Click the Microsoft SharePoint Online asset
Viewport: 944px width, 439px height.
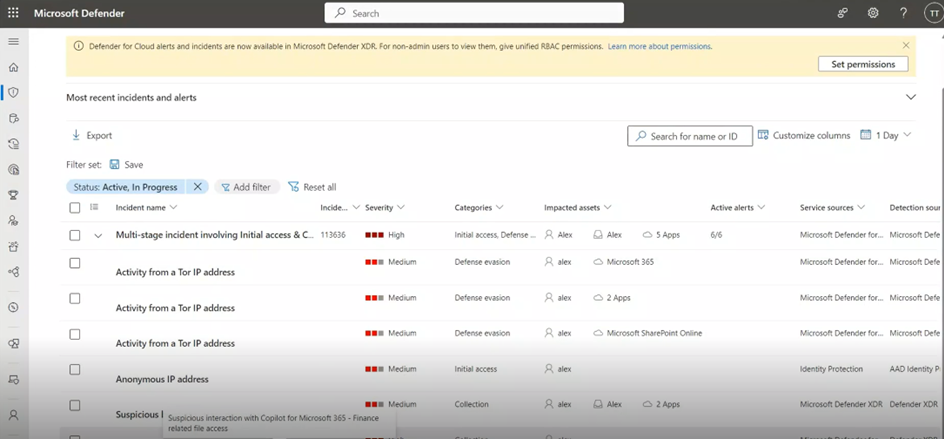pos(648,333)
